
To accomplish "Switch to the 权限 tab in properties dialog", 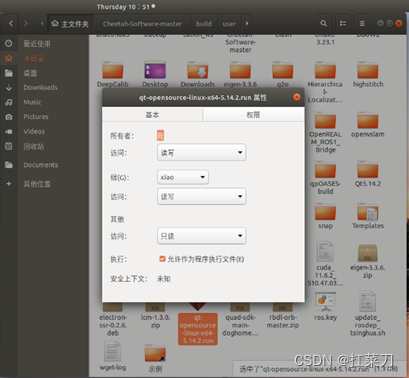I will 253,115.
